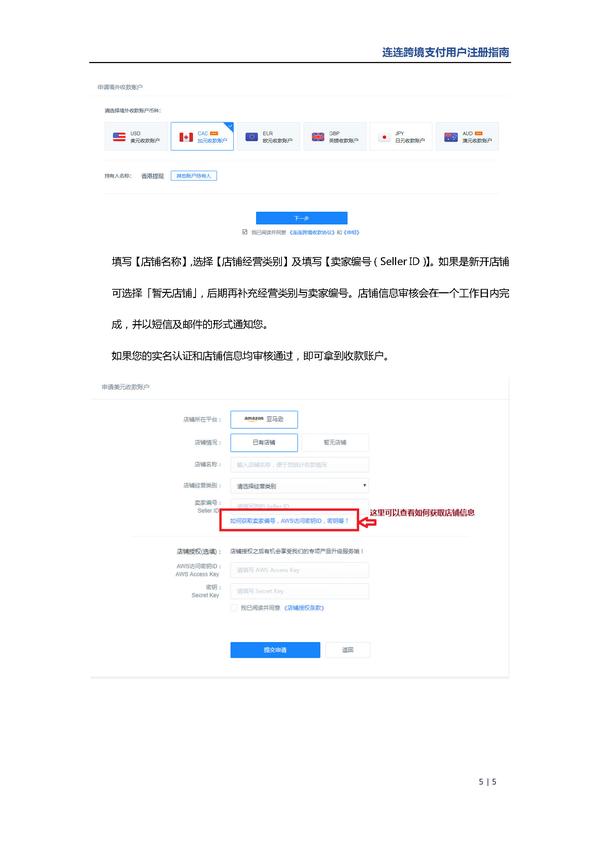Select the 已有店铺 existing store option
600x848 pixels.
pyautogui.click(x=264, y=442)
